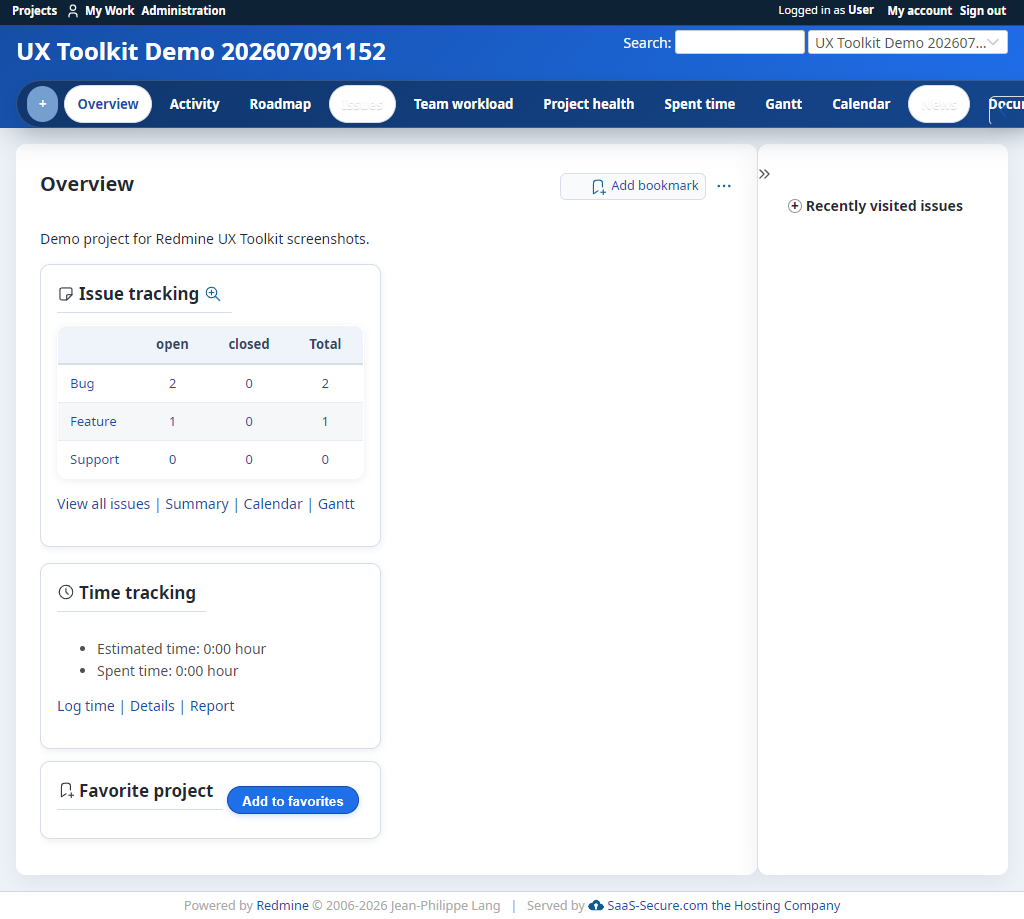
Task: Open the Project health tab
Action: point(588,105)
